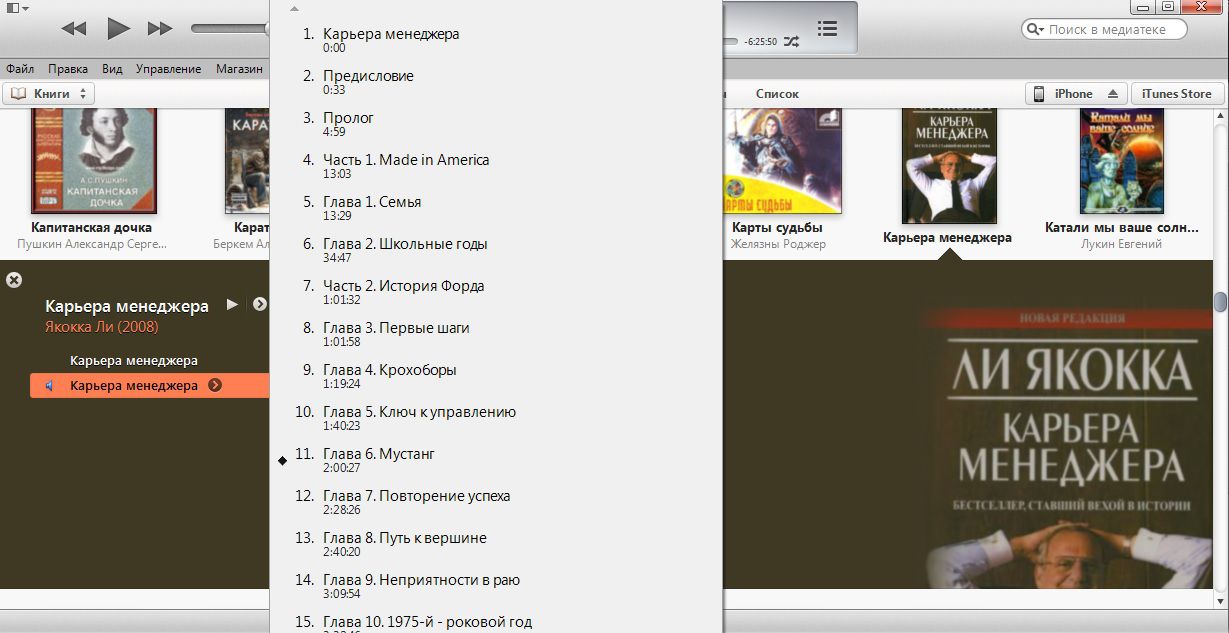This screenshot has width=1229, height=633.
Task: Select the Карты судьбы book cover
Action: coord(783,160)
